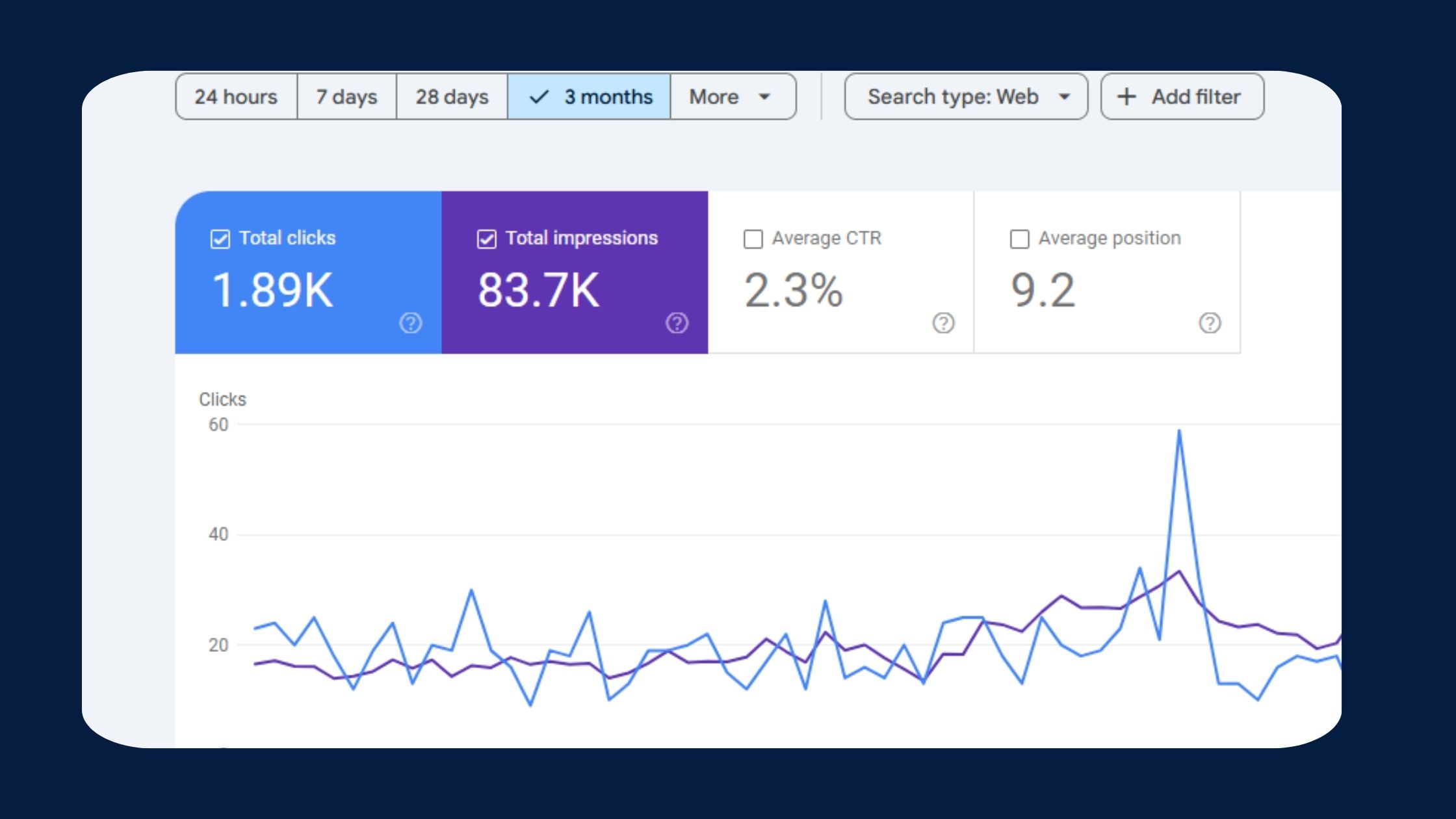This screenshot has height=819, width=1456.
Task: Click help icon on Total clicks card
Action: pos(410,323)
